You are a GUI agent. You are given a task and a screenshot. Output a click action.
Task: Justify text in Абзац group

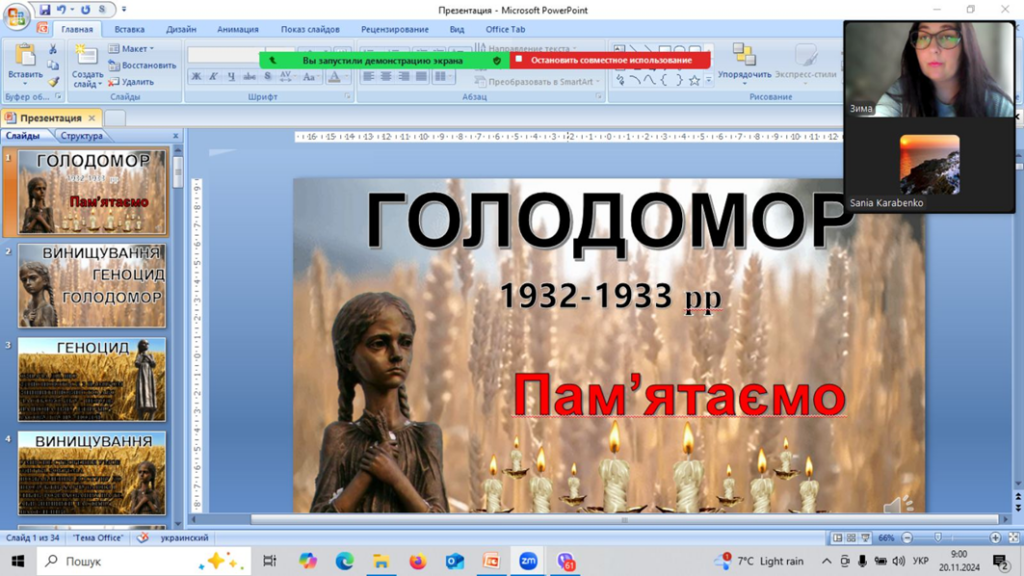click(x=422, y=77)
